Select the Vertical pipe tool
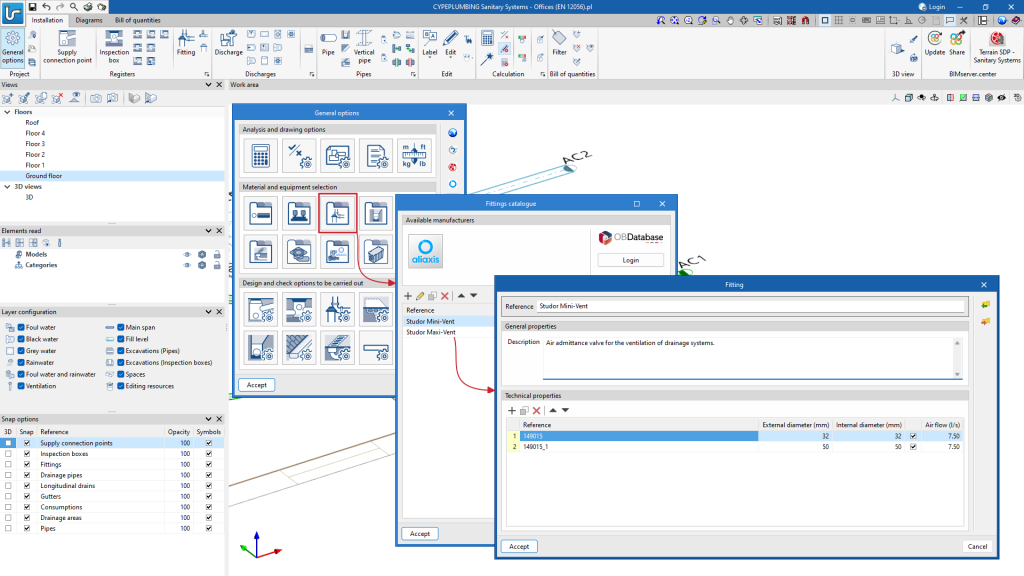The width and height of the screenshot is (1024, 576). point(364,47)
